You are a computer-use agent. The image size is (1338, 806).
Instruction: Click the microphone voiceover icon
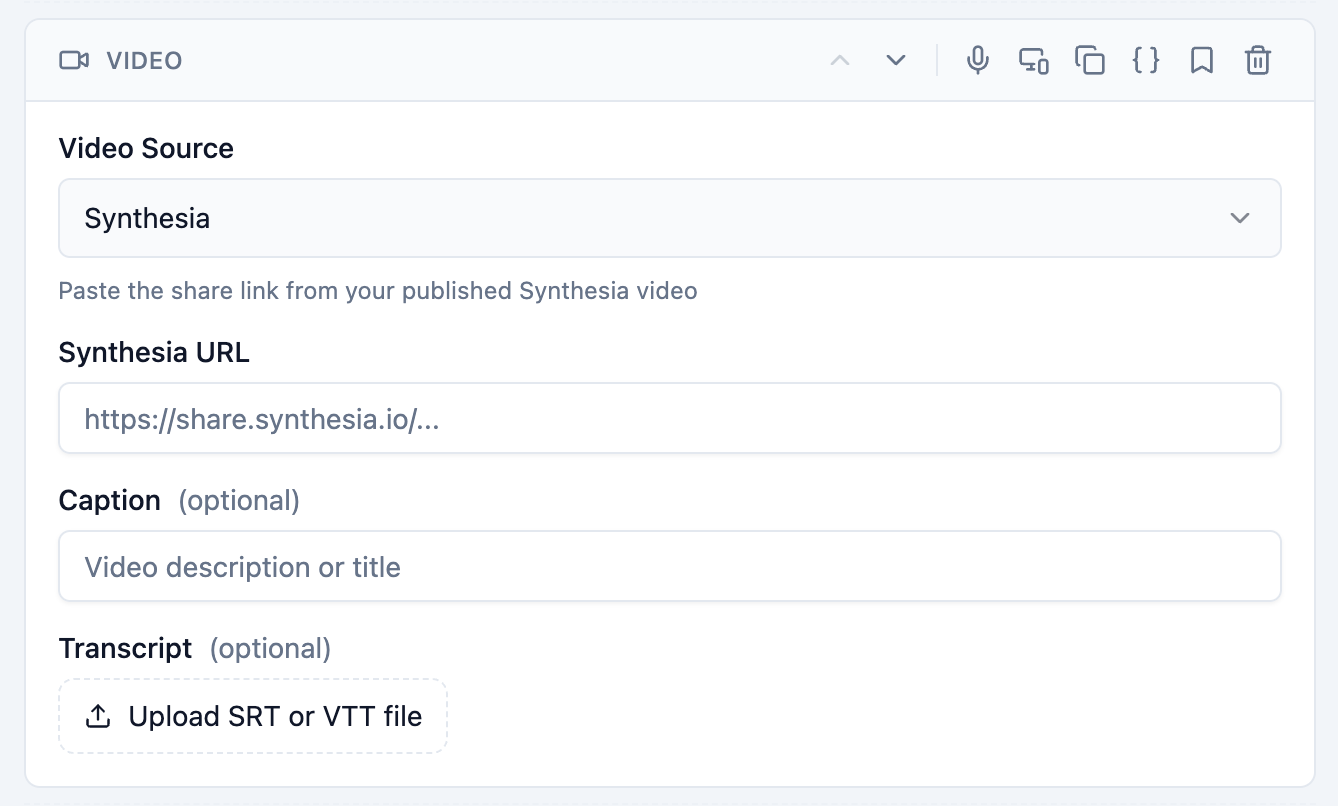(x=977, y=60)
